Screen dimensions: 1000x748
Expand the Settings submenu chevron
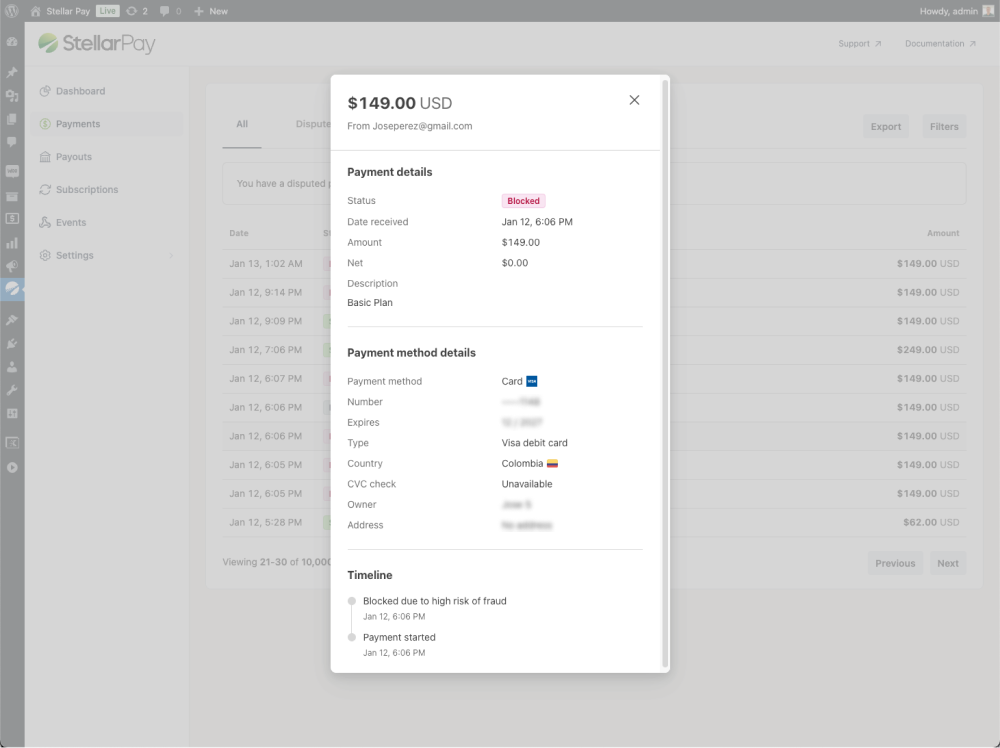click(x=171, y=256)
